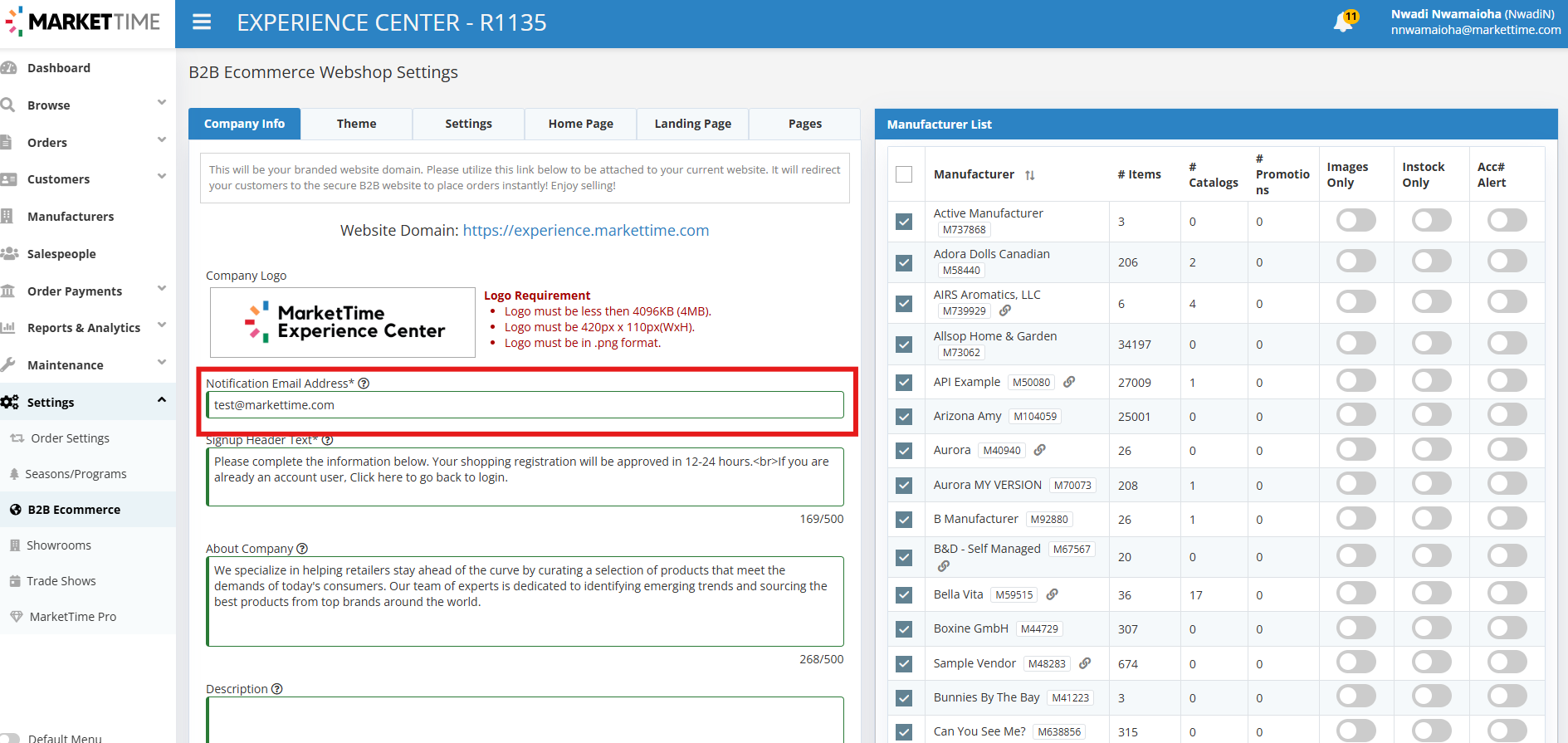This screenshot has height=743, width=1568.
Task: Click the hamburger menu icon
Action: click(x=202, y=22)
